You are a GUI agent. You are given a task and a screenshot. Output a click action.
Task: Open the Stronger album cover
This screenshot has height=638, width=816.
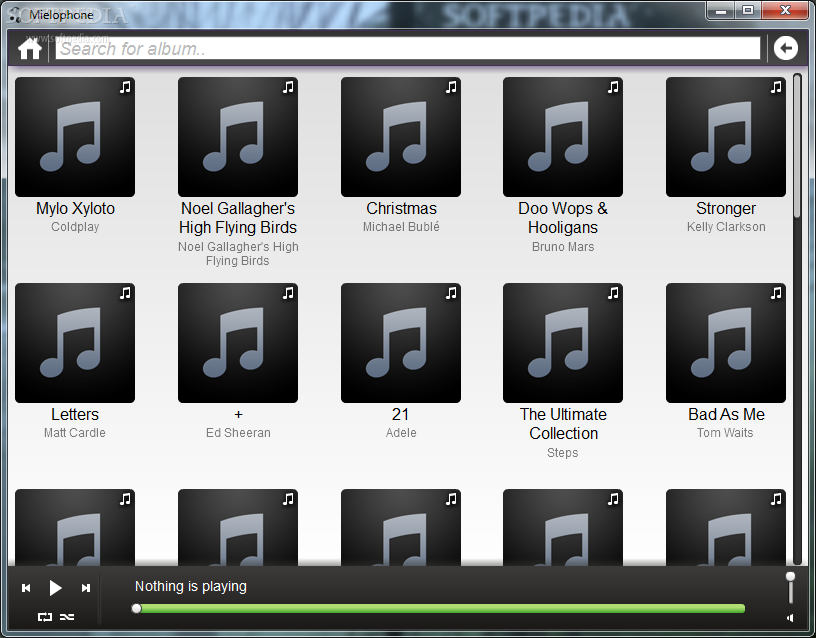[x=726, y=137]
